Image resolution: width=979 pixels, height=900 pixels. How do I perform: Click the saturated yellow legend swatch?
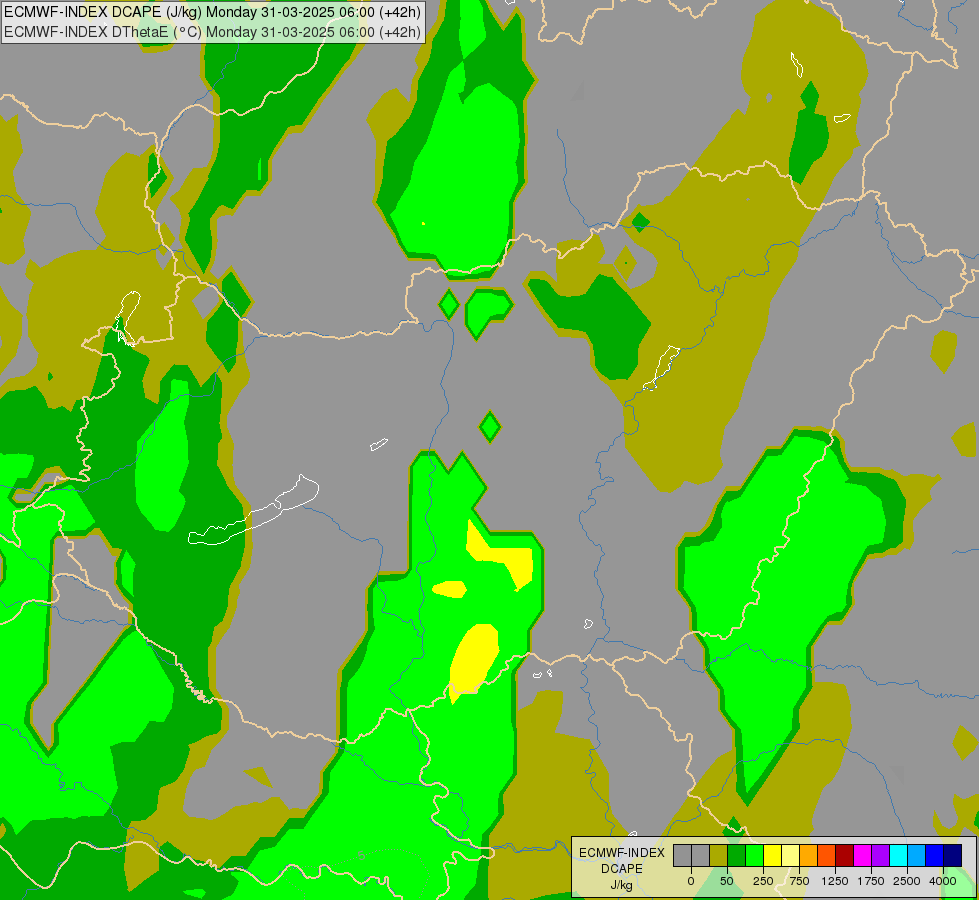[773, 855]
